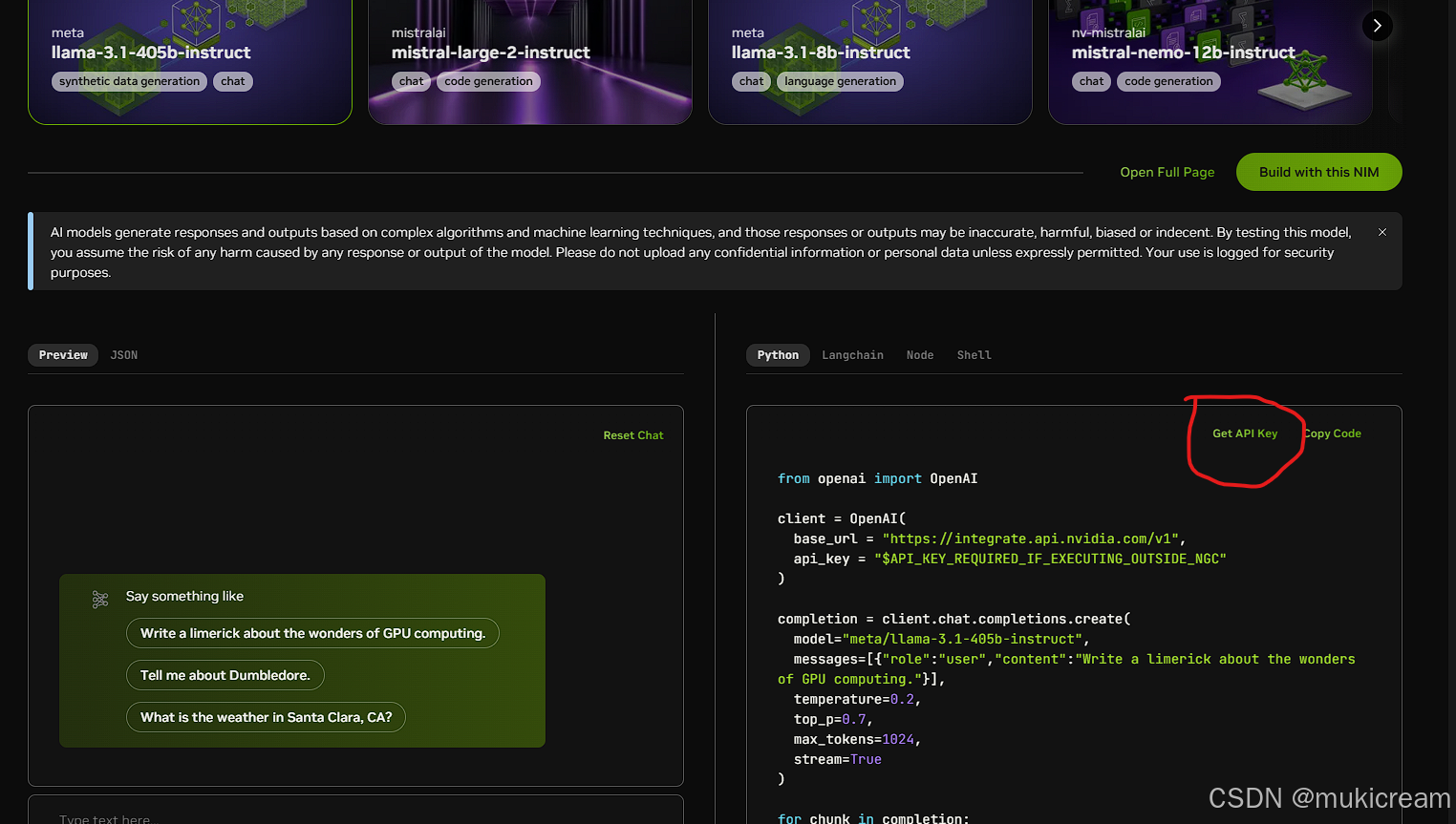1456x824 pixels.
Task: Click Copy Code
Action: [x=1333, y=433]
